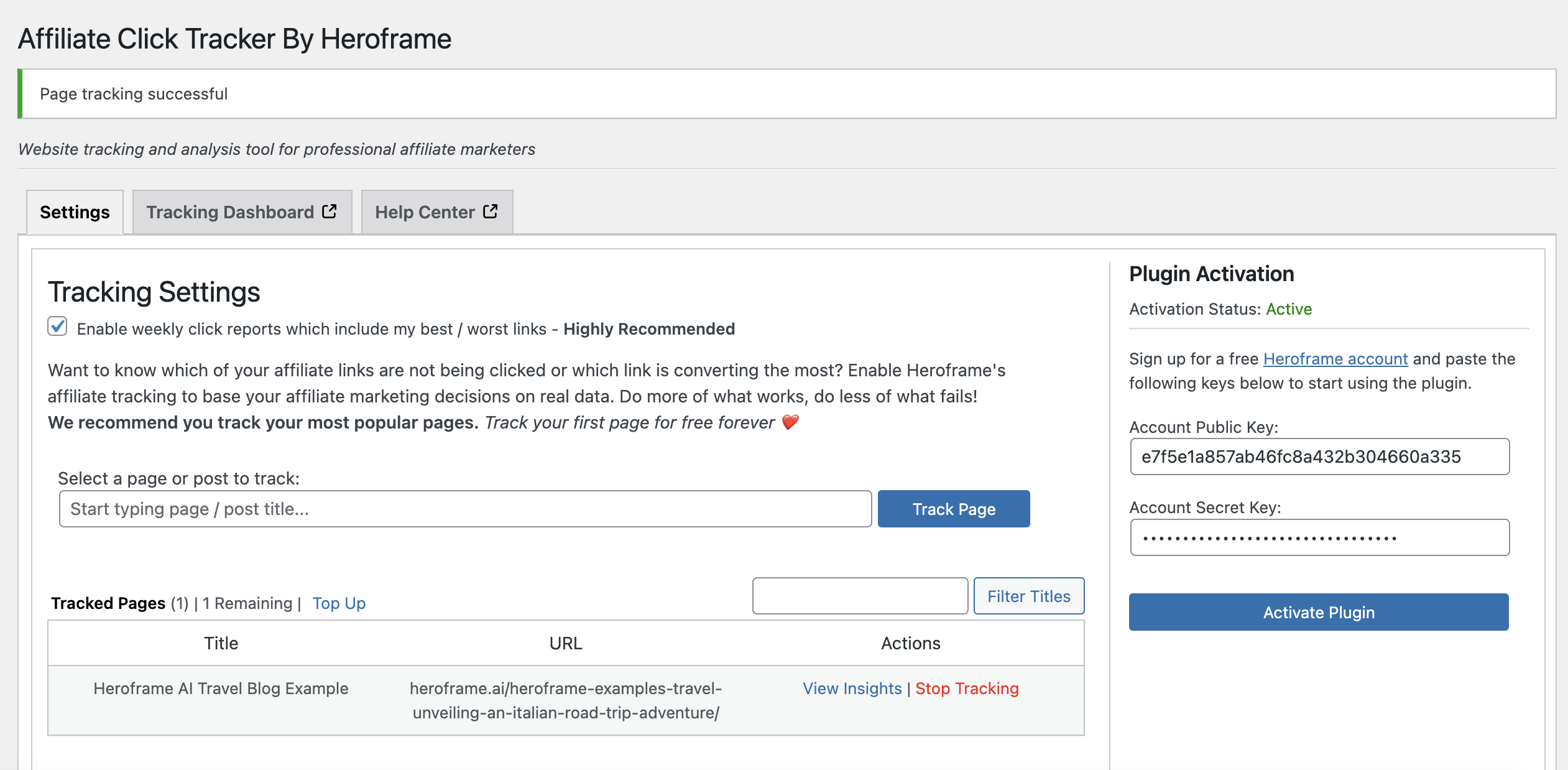Click the Title column header
Screen dimensions: 1568x770
221,643
